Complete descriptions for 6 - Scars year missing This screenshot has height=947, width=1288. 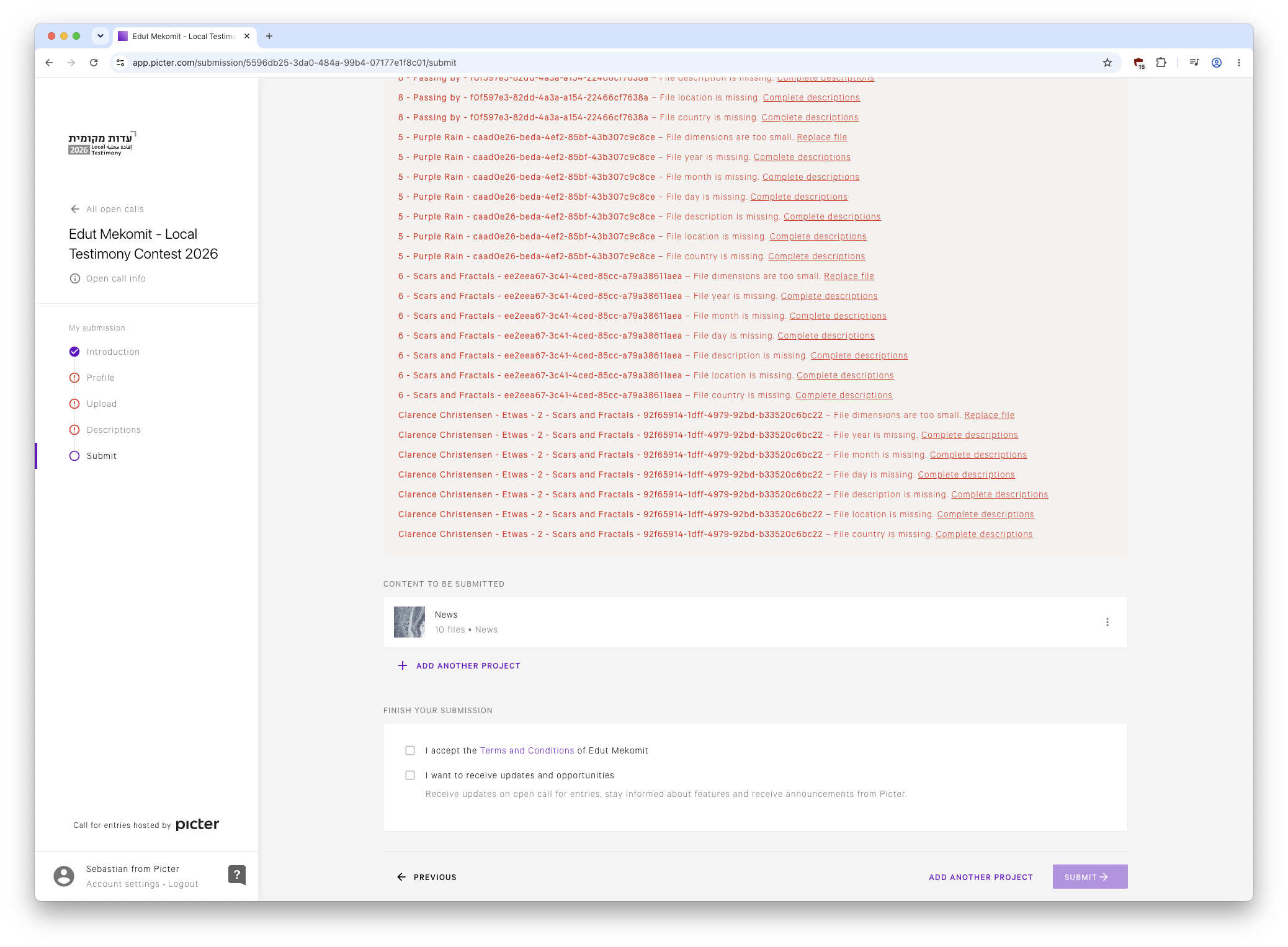(x=830, y=296)
